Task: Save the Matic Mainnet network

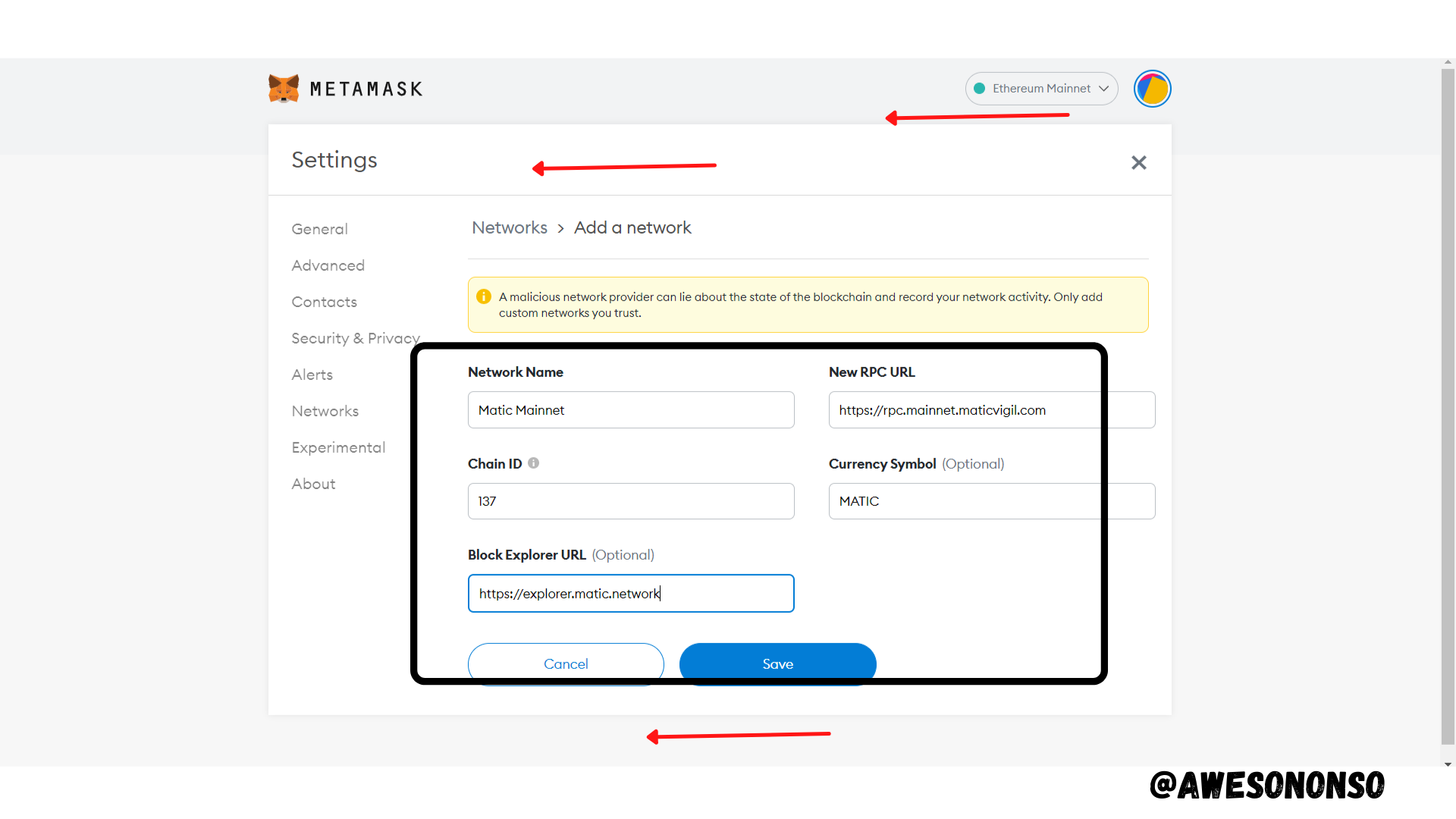Action: [778, 664]
